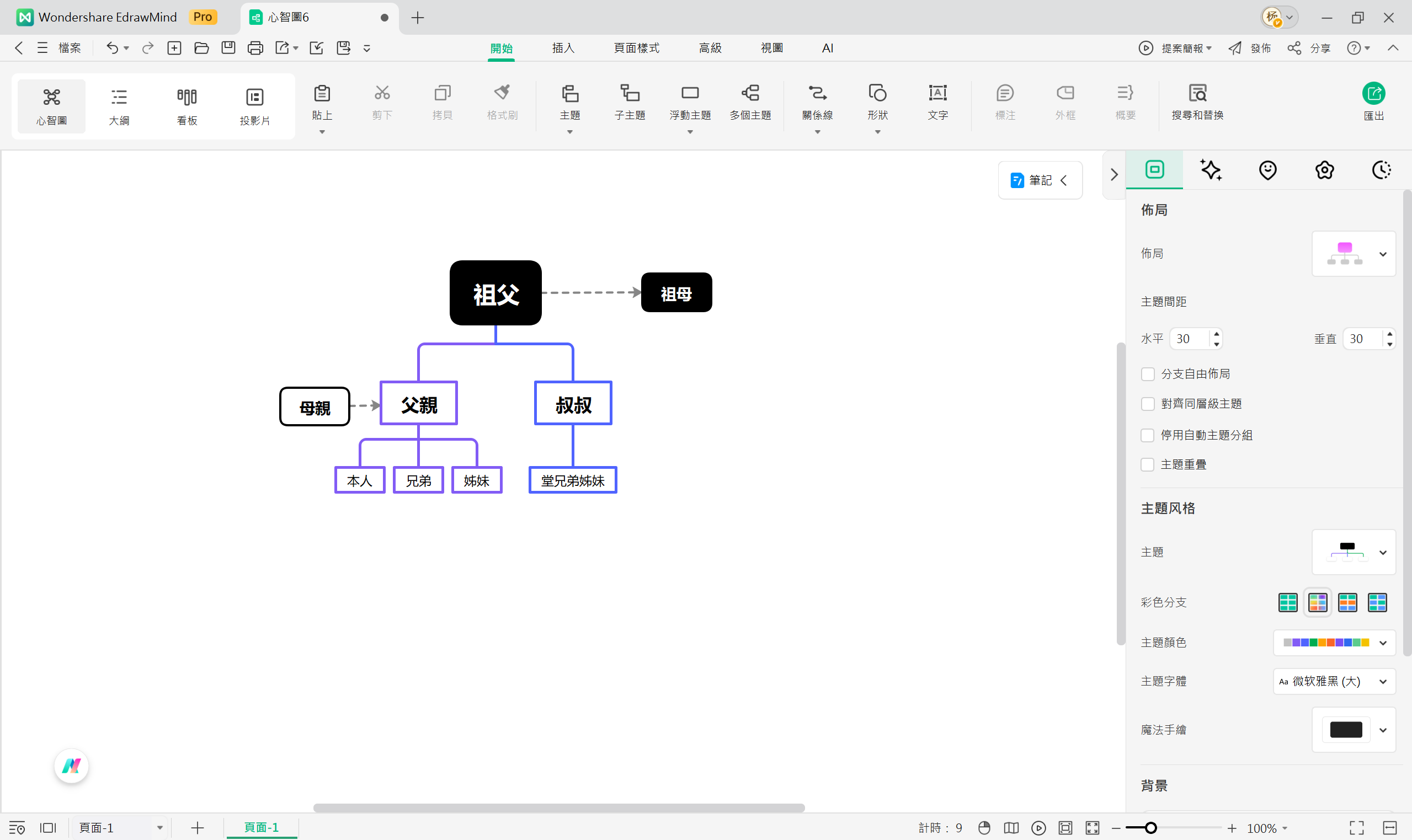Viewport: 1412px width, 840px height.
Task: Select the 叔叔 topic node
Action: click(573, 404)
